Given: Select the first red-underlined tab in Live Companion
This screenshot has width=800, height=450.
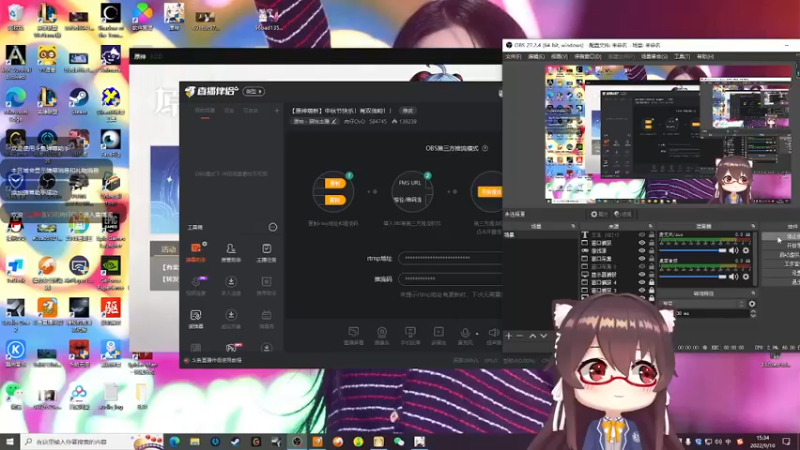Looking at the screenshot, I should tap(205, 111).
